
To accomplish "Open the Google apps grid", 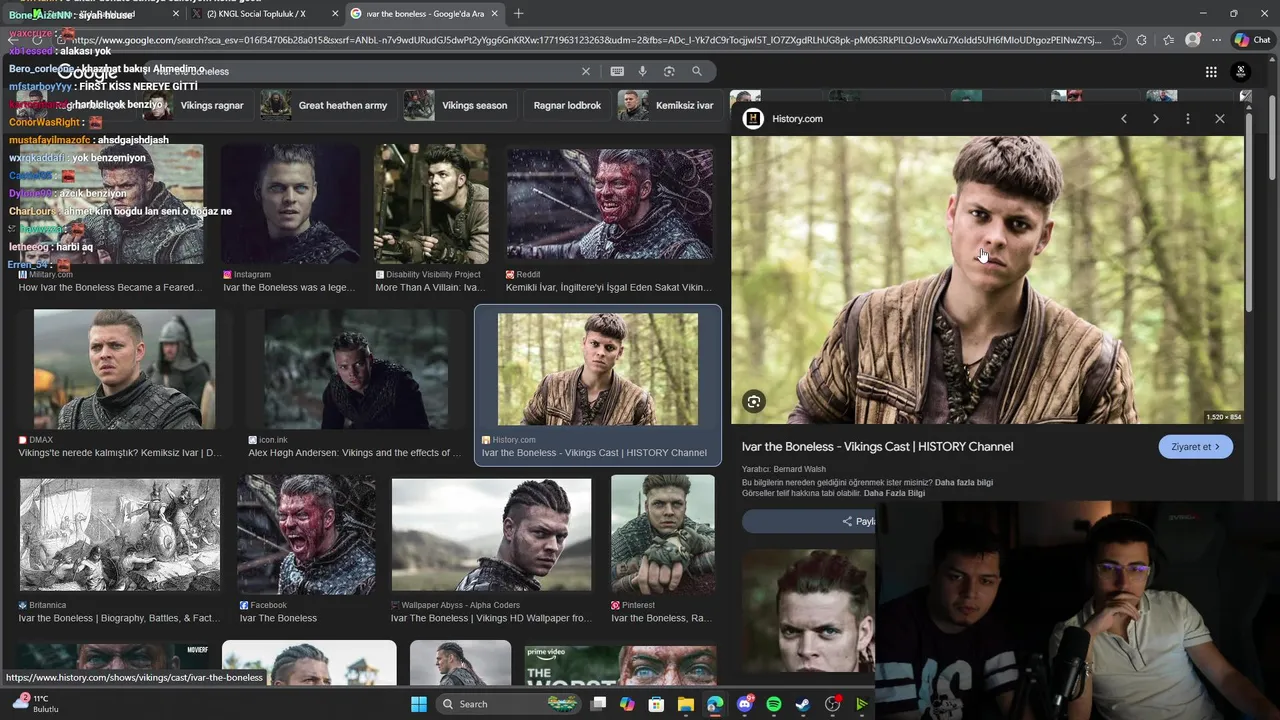I will [x=1211, y=71].
